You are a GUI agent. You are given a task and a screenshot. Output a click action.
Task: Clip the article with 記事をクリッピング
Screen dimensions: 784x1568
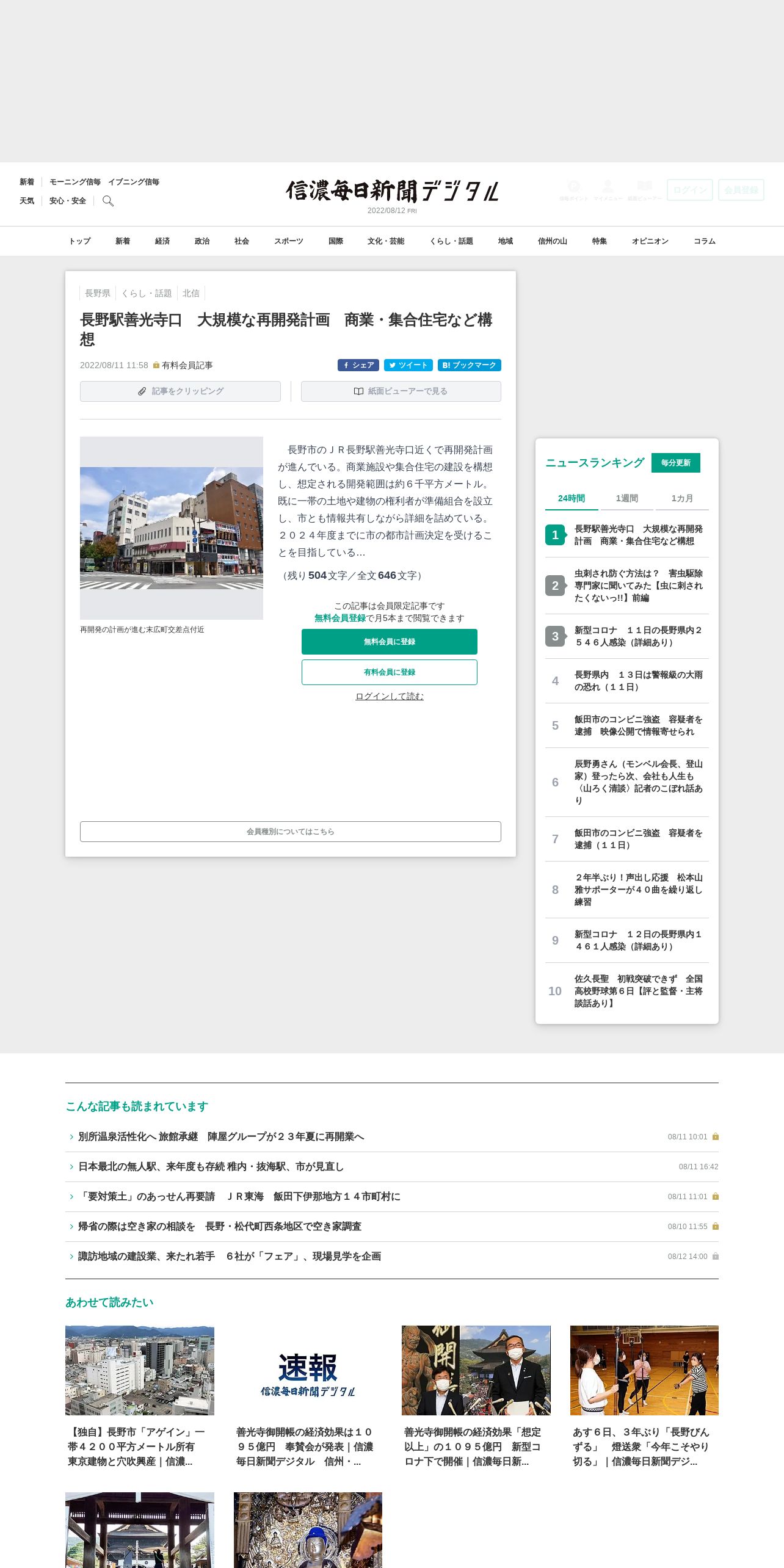(x=180, y=391)
